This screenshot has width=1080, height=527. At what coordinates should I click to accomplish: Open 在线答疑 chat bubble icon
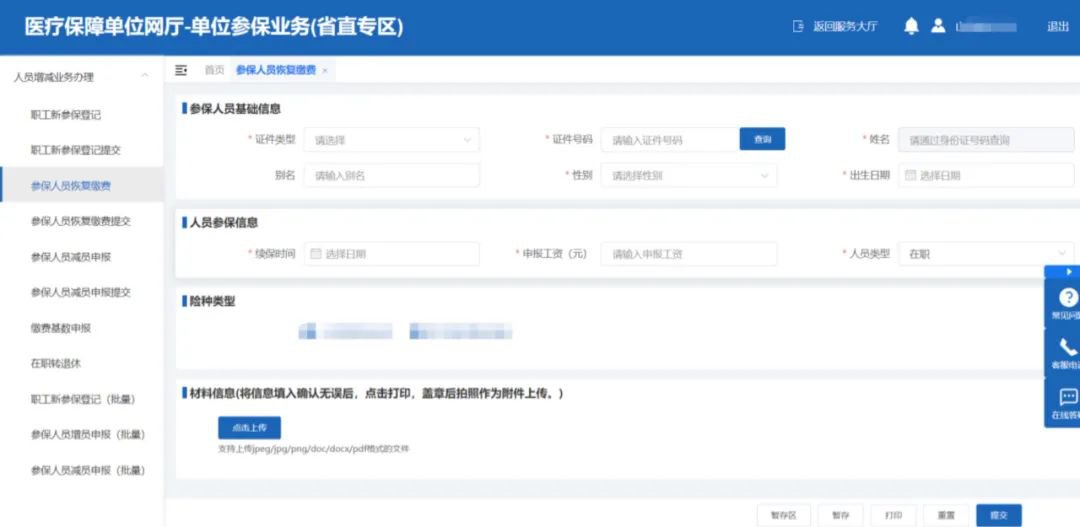point(1068,397)
